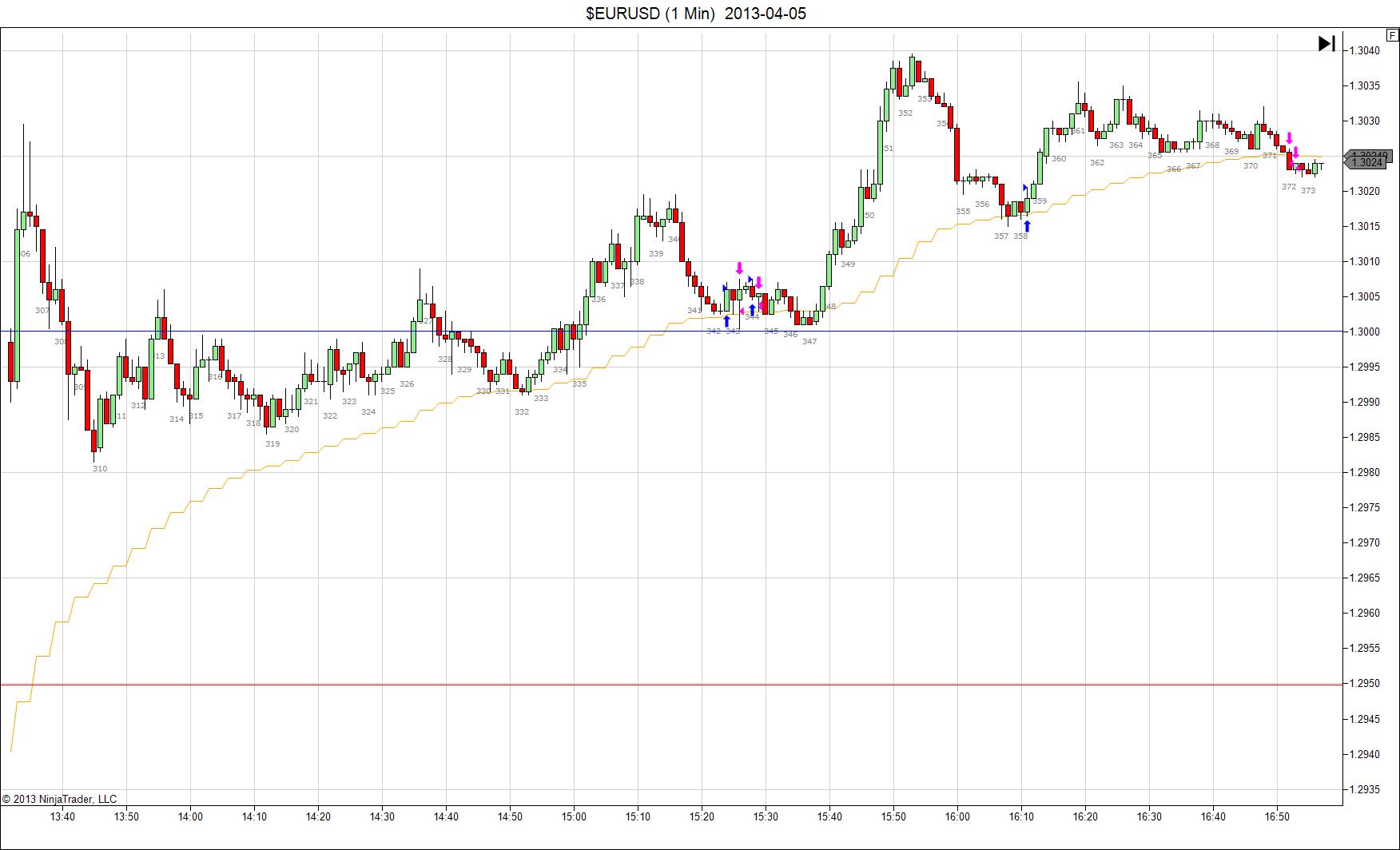
Task: Click the 16:00 time axis label
Action: (957, 816)
